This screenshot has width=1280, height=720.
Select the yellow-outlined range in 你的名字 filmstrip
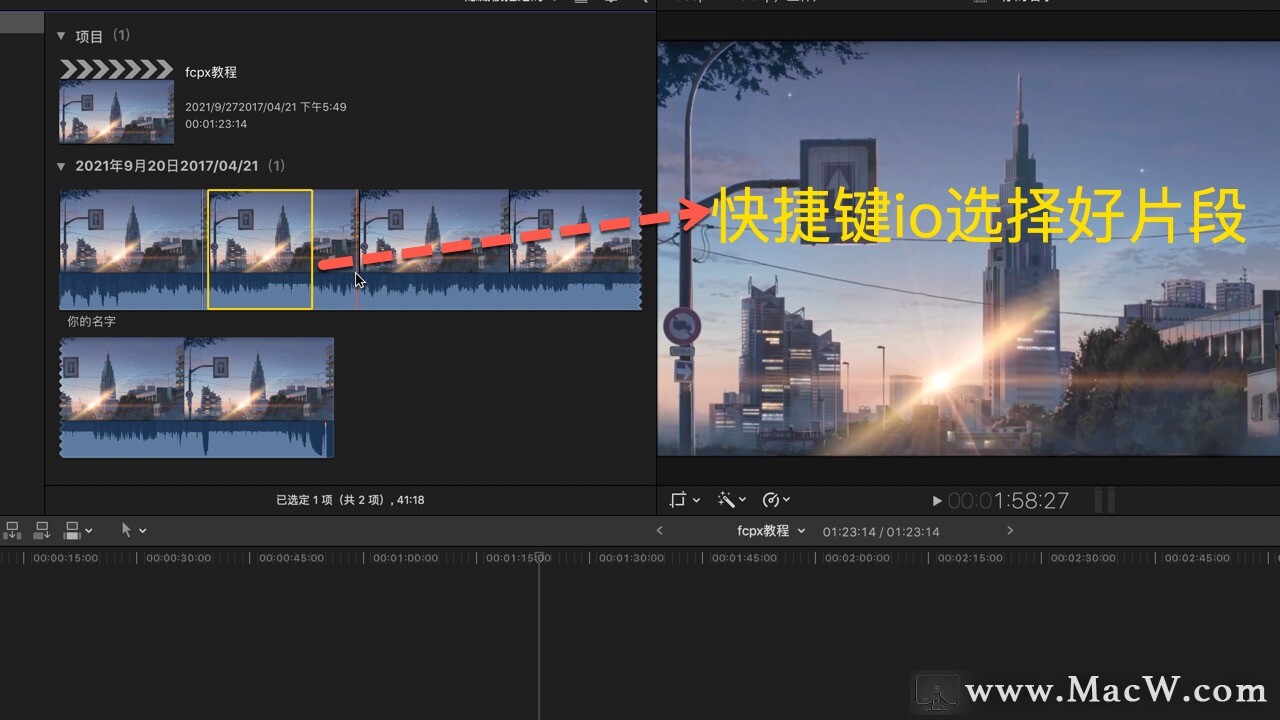260,249
